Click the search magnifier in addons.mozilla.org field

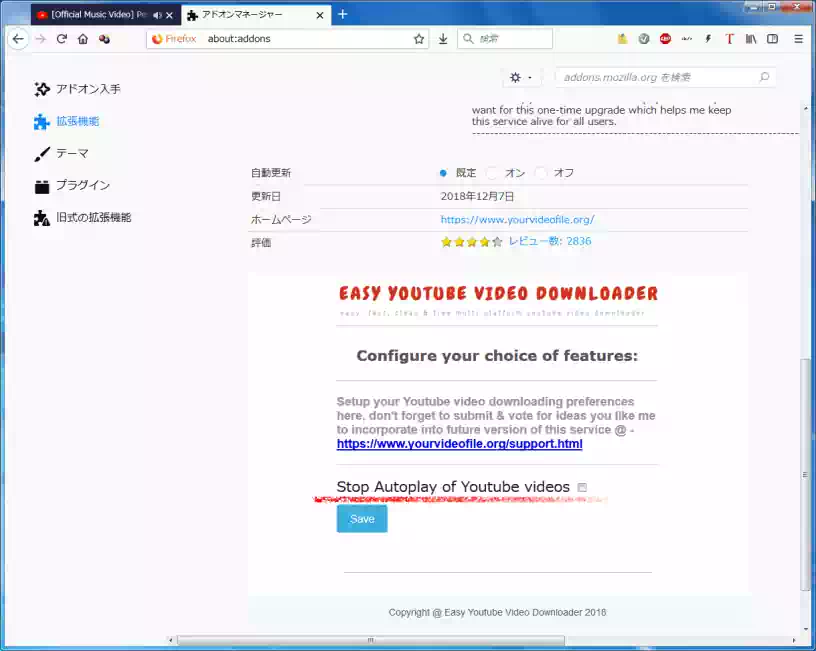(764, 77)
